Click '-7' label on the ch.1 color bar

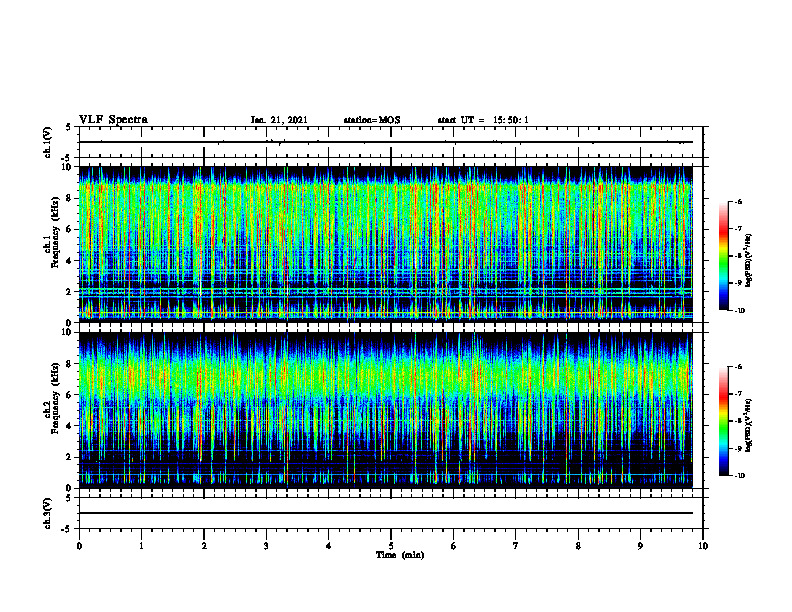click(x=737, y=229)
